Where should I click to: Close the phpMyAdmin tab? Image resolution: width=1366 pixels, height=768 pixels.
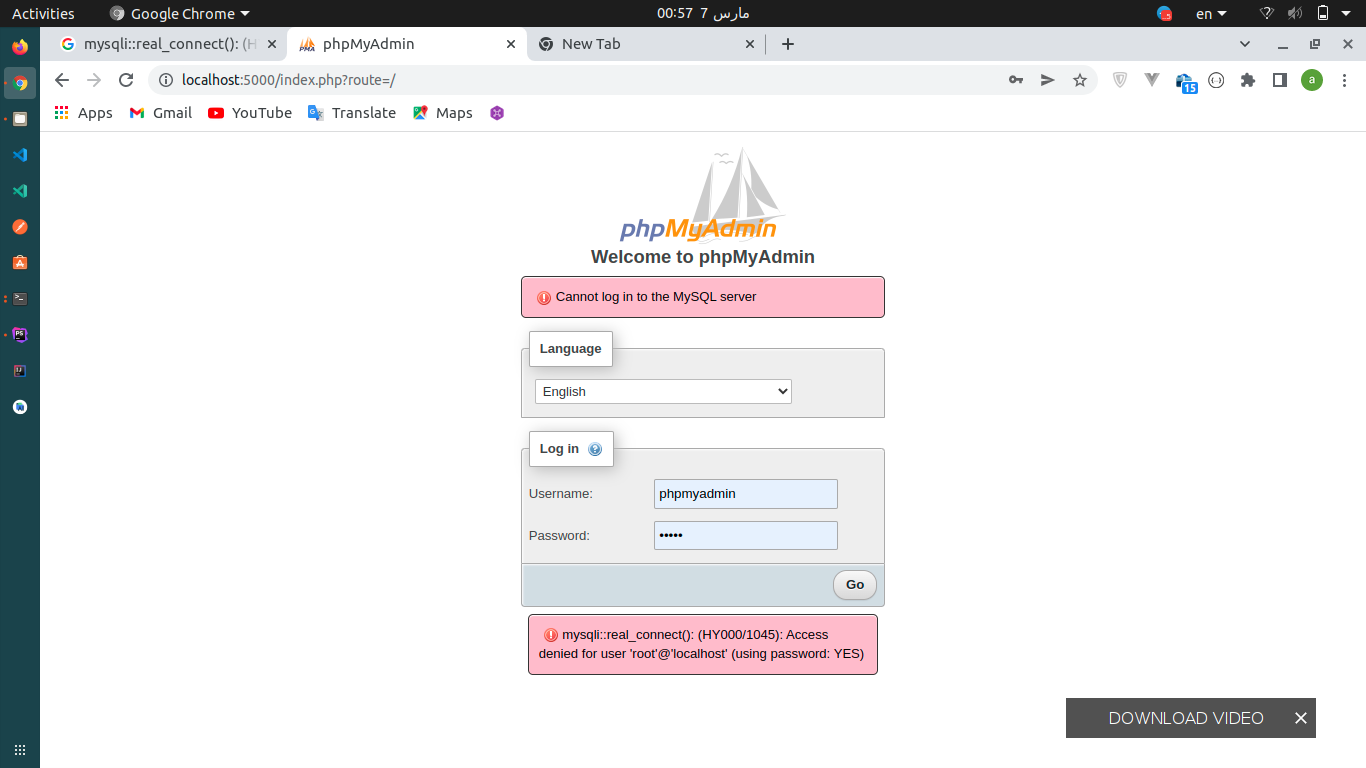tap(511, 44)
